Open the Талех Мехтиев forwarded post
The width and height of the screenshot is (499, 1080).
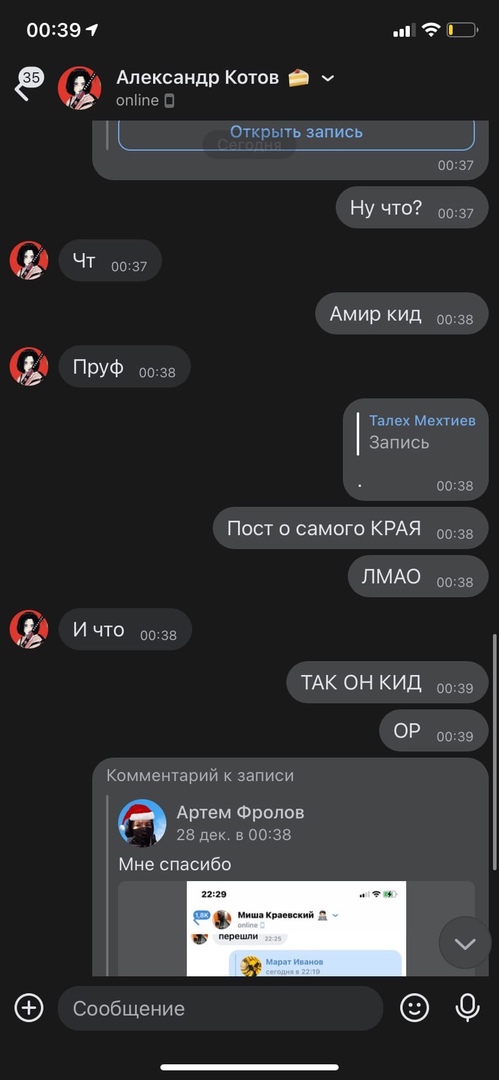(416, 449)
